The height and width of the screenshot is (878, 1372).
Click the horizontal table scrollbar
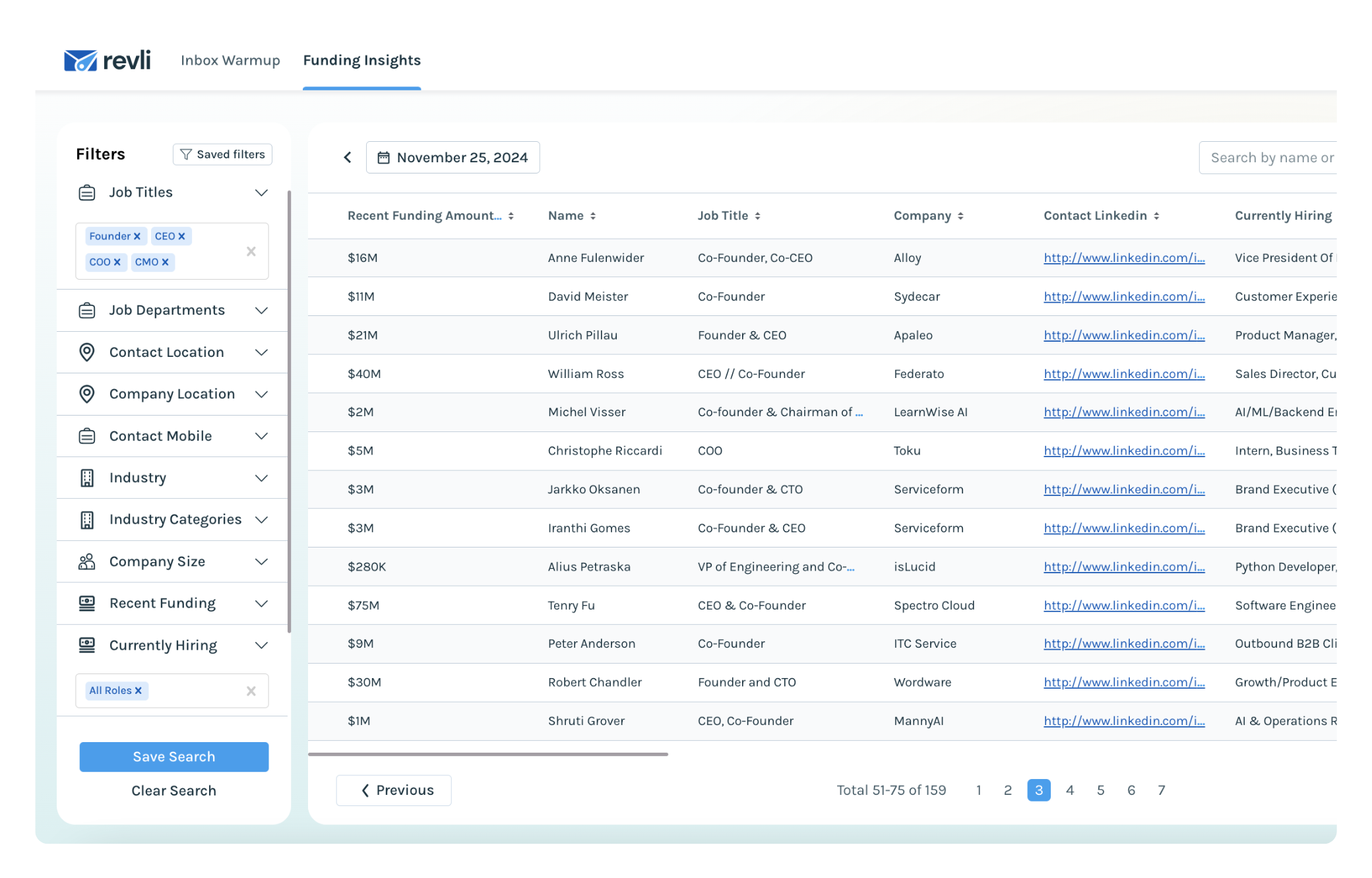pos(488,754)
